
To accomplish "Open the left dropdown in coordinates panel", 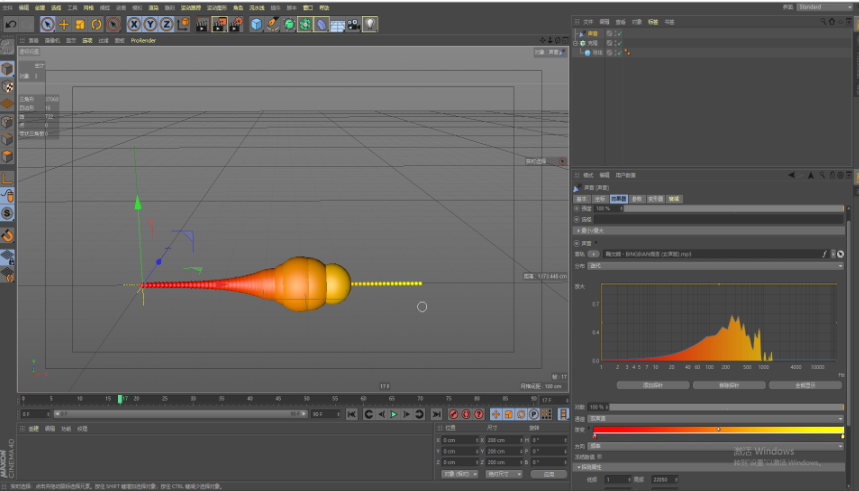I will point(460,474).
